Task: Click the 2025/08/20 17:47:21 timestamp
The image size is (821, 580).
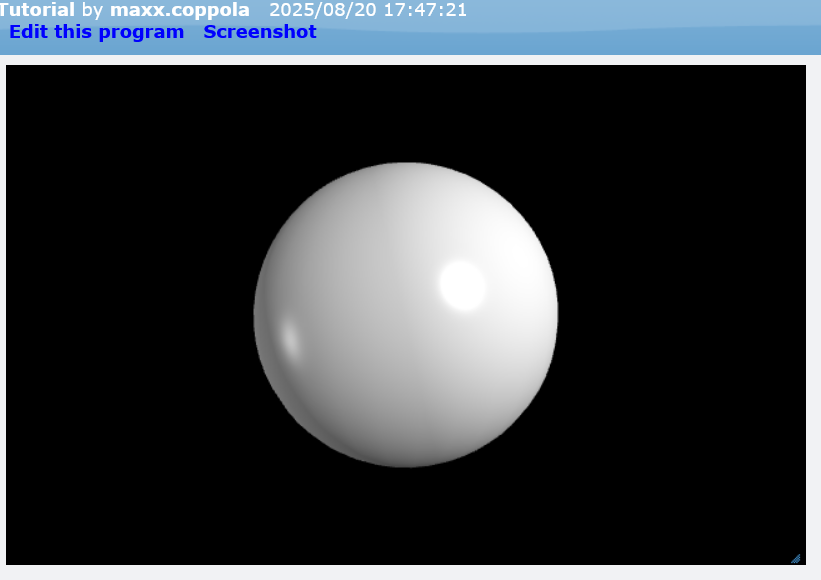Action: click(x=368, y=10)
